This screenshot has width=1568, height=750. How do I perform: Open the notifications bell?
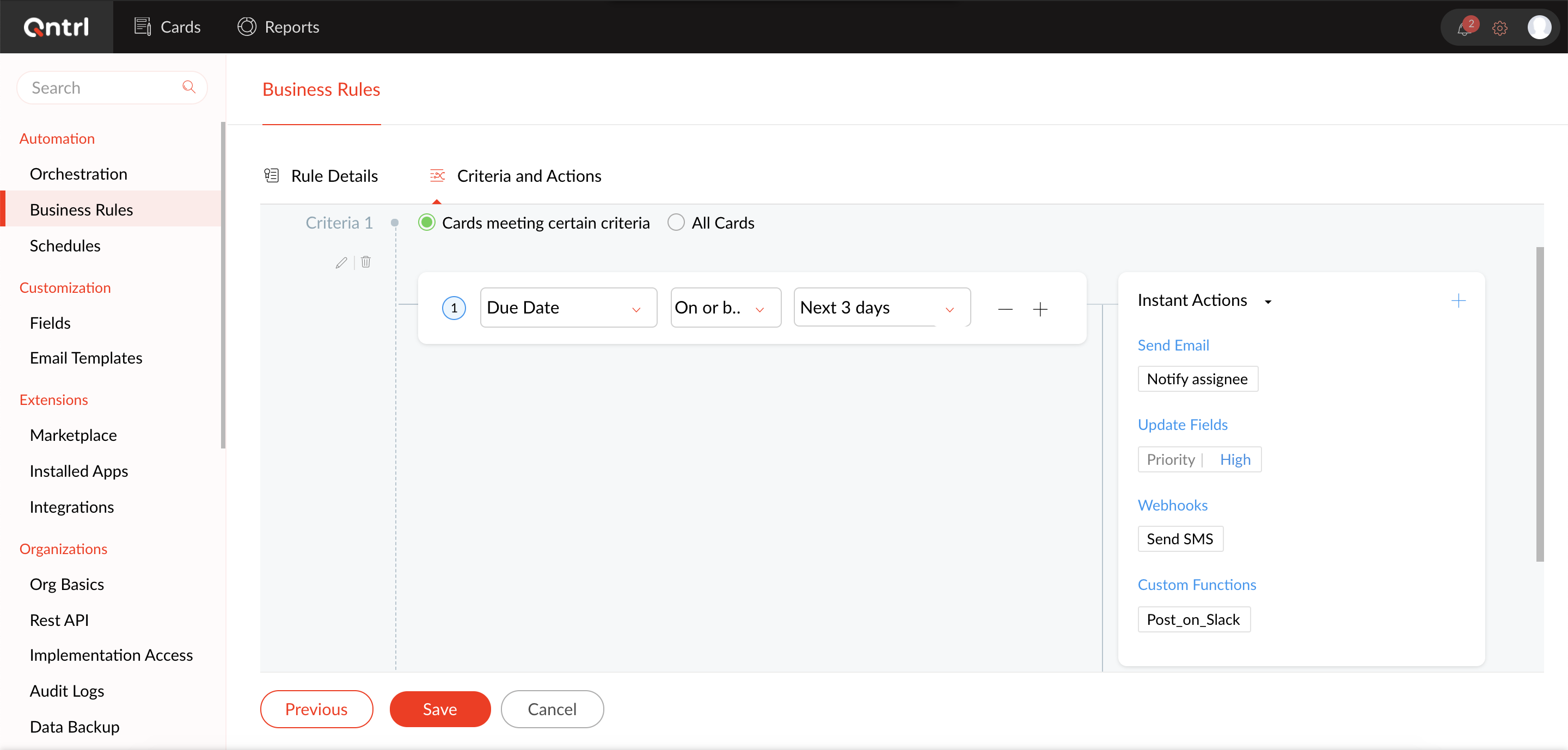(1464, 28)
